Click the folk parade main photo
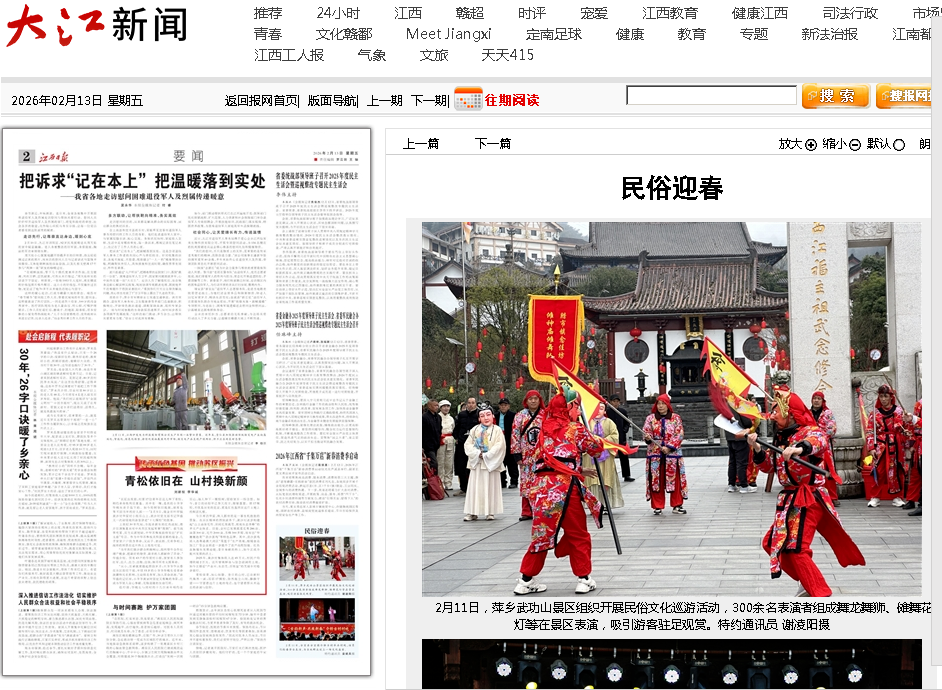This screenshot has height=690, width=942. pos(671,408)
